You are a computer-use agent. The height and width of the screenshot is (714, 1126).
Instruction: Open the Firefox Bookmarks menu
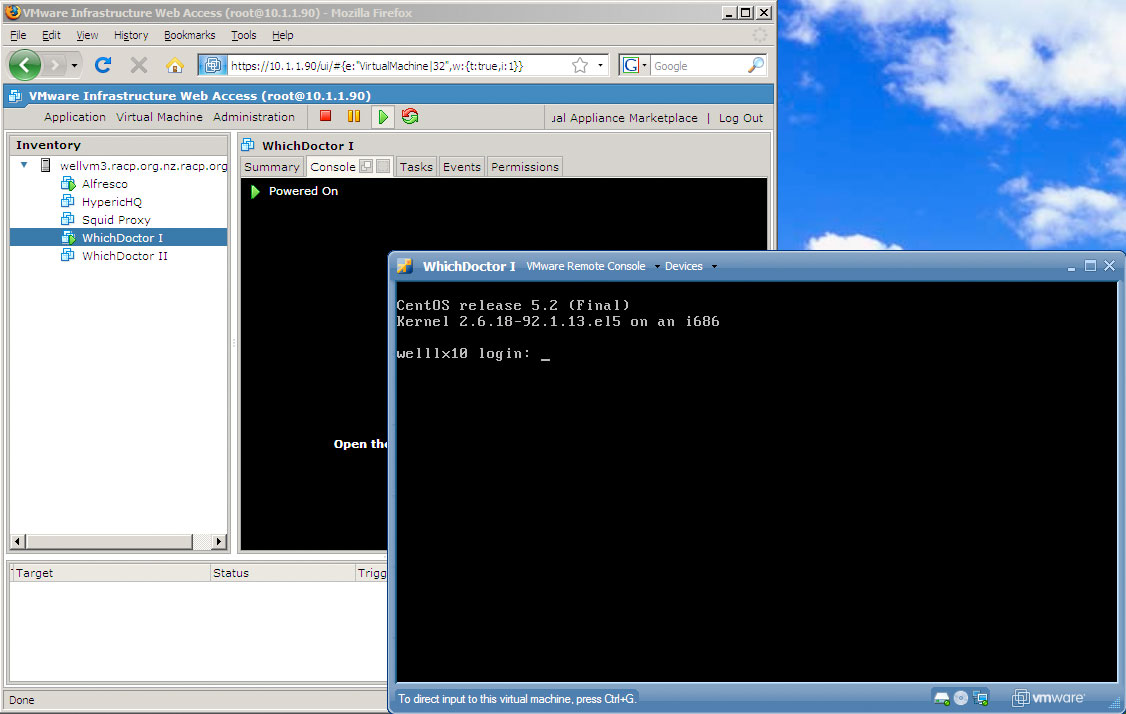[x=190, y=35]
